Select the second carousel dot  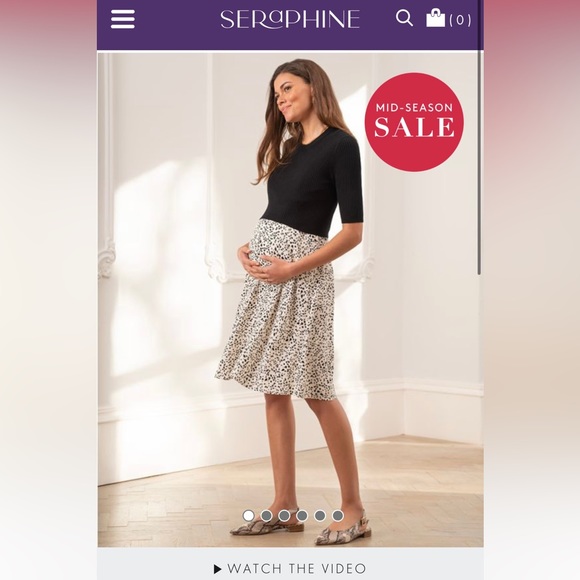(266, 515)
